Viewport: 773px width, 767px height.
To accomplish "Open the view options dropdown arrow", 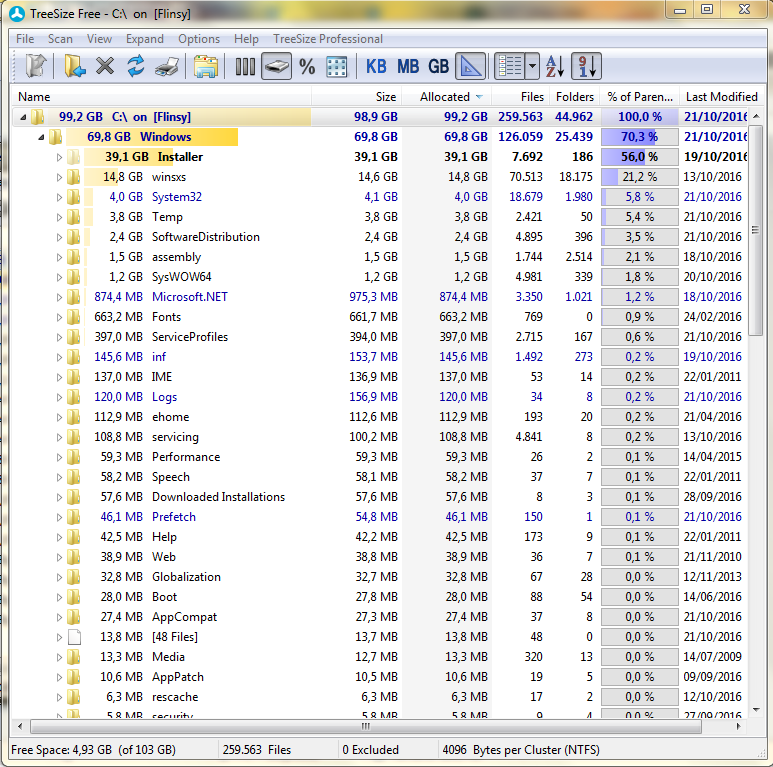I will pos(532,66).
